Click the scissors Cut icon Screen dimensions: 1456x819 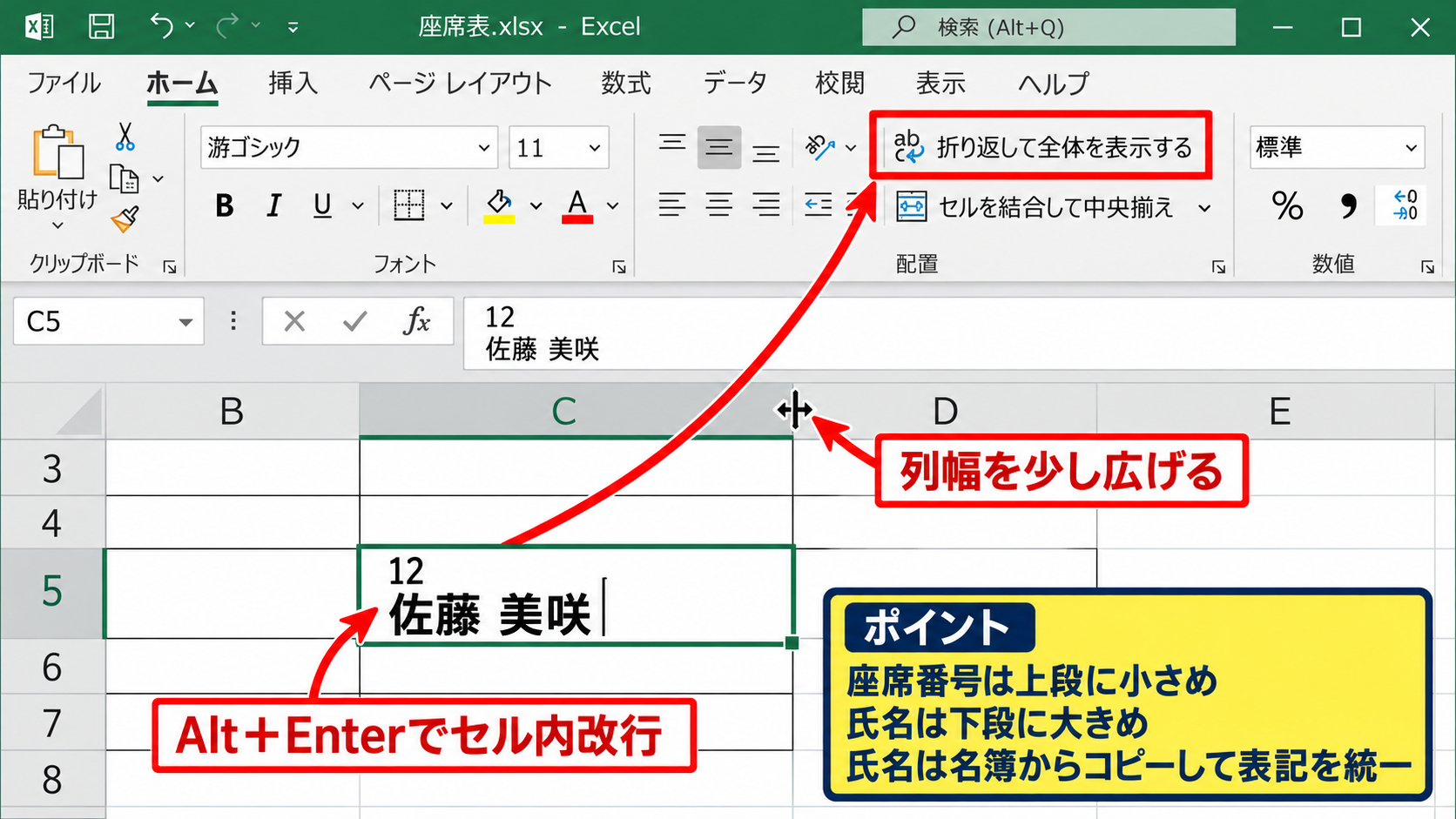coord(125,137)
